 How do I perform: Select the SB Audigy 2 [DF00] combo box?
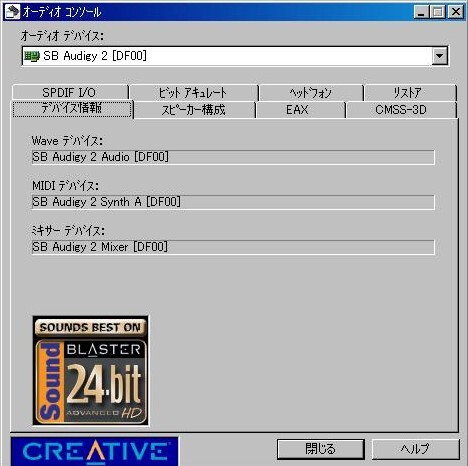coord(235,56)
